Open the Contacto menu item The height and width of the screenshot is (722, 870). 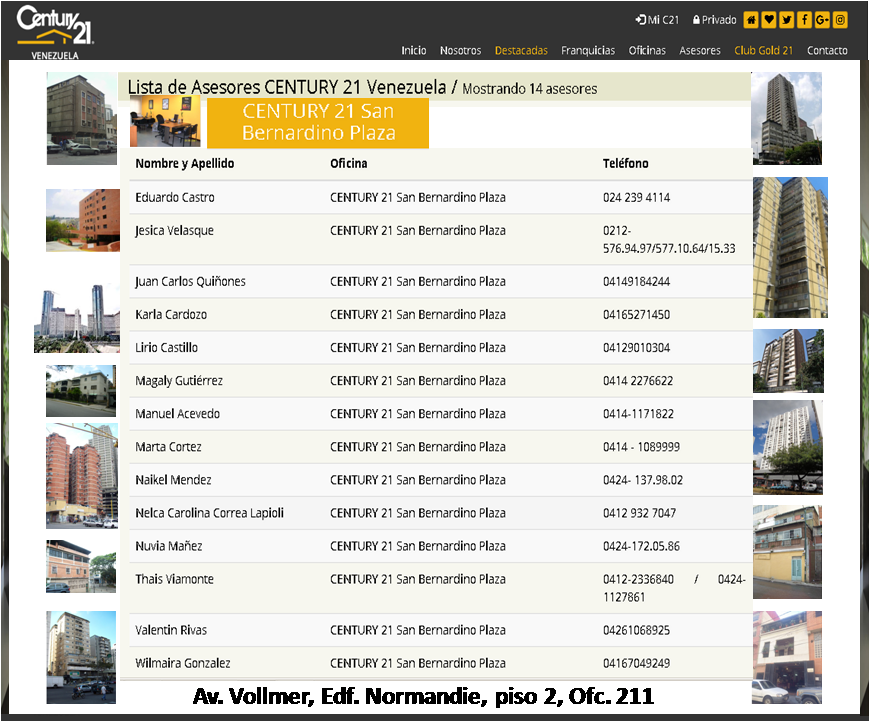click(x=827, y=51)
